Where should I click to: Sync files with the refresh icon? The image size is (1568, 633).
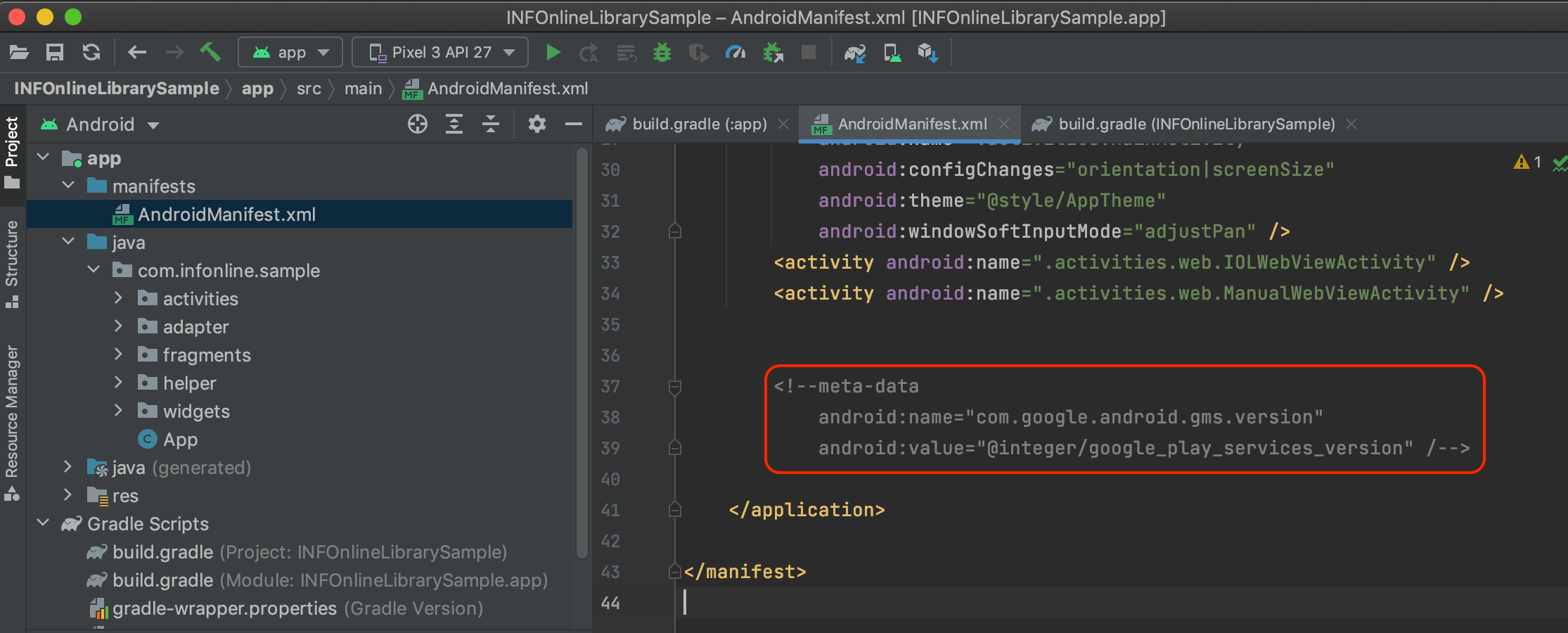pyautogui.click(x=91, y=52)
